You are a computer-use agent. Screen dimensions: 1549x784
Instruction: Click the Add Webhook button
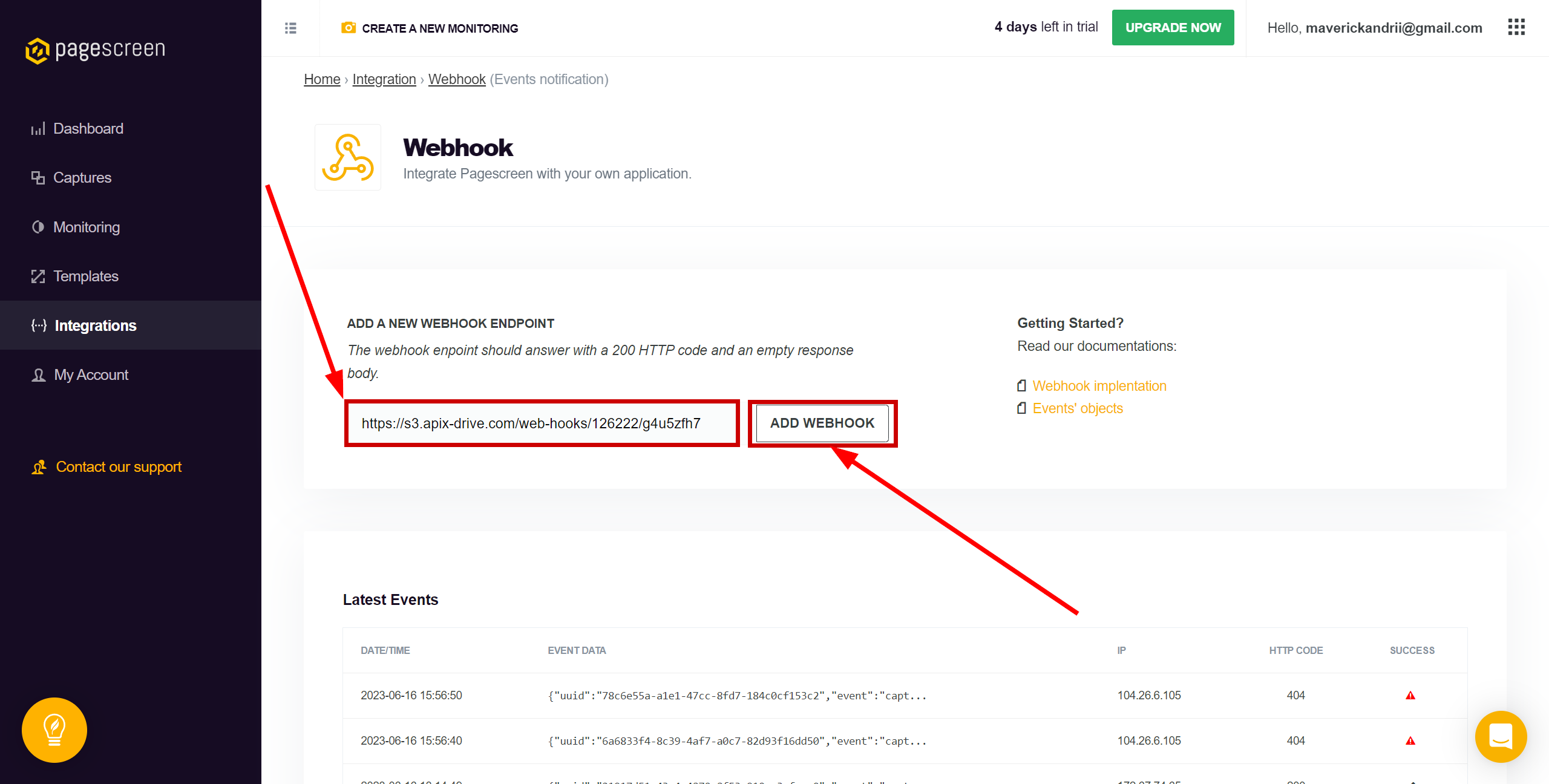[822, 423]
